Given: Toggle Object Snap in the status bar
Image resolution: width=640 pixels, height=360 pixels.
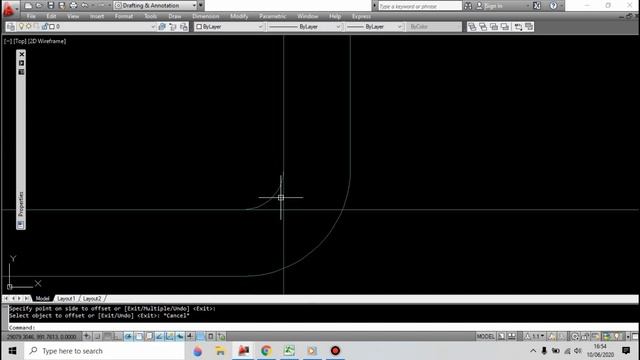Looking at the screenshot, I should [x=139, y=336].
